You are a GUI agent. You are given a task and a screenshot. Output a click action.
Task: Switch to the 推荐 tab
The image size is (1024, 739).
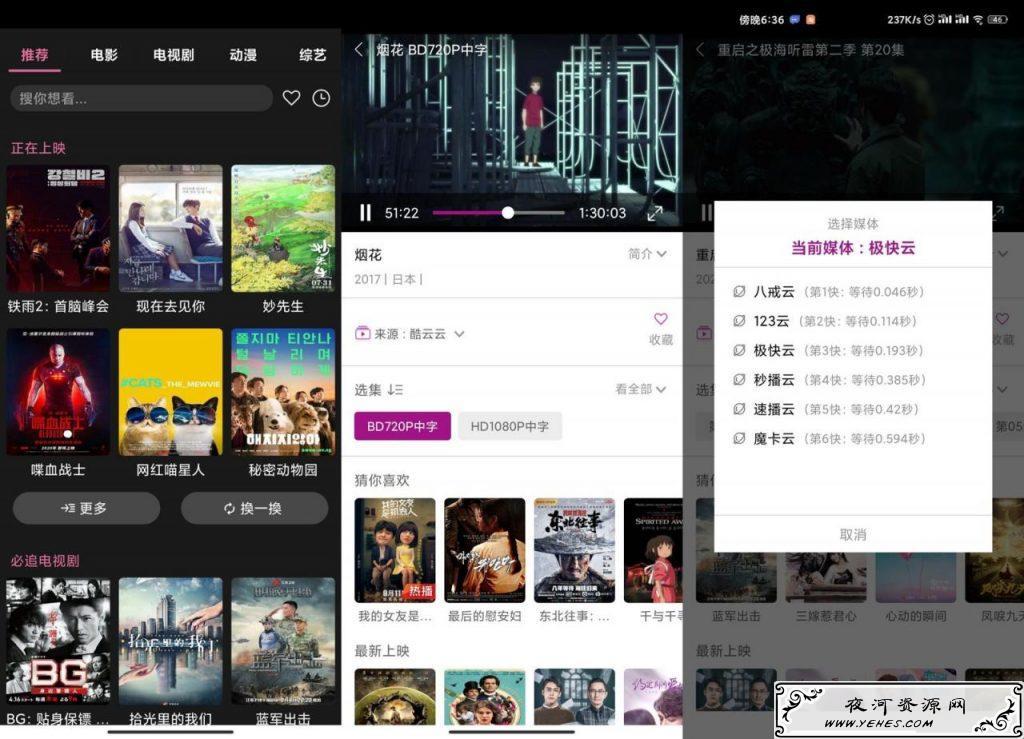pyautogui.click(x=35, y=55)
